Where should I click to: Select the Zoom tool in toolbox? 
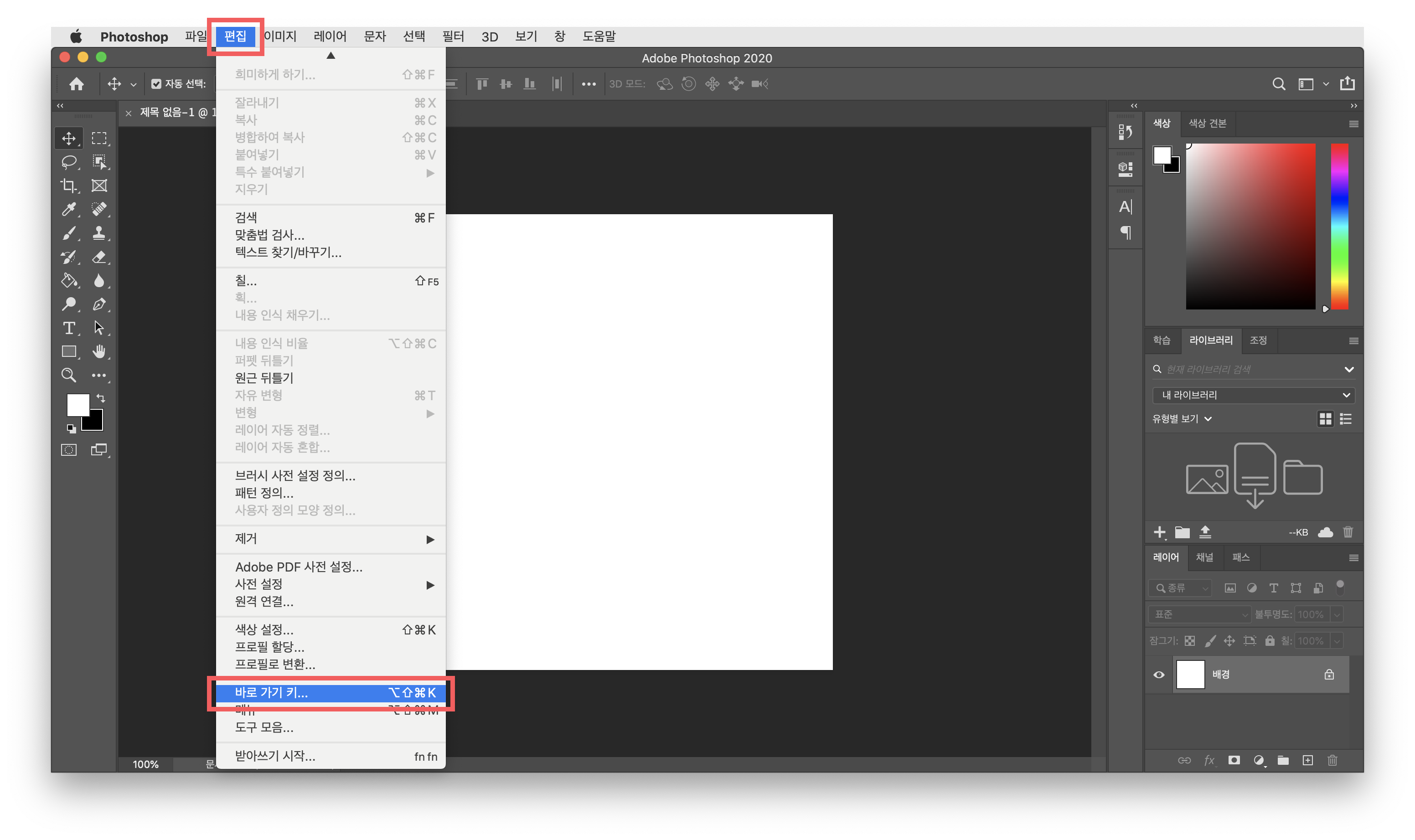68,375
